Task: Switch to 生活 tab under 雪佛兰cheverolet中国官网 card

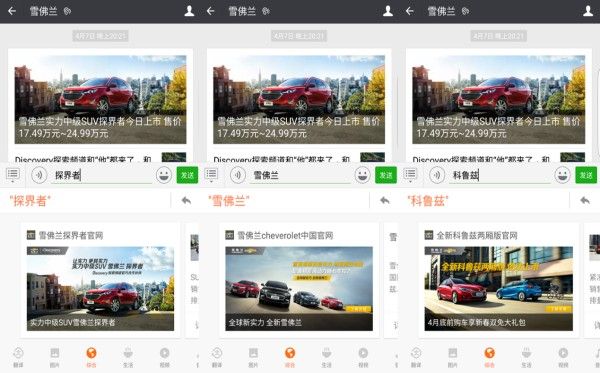Action: coord(326,357)
